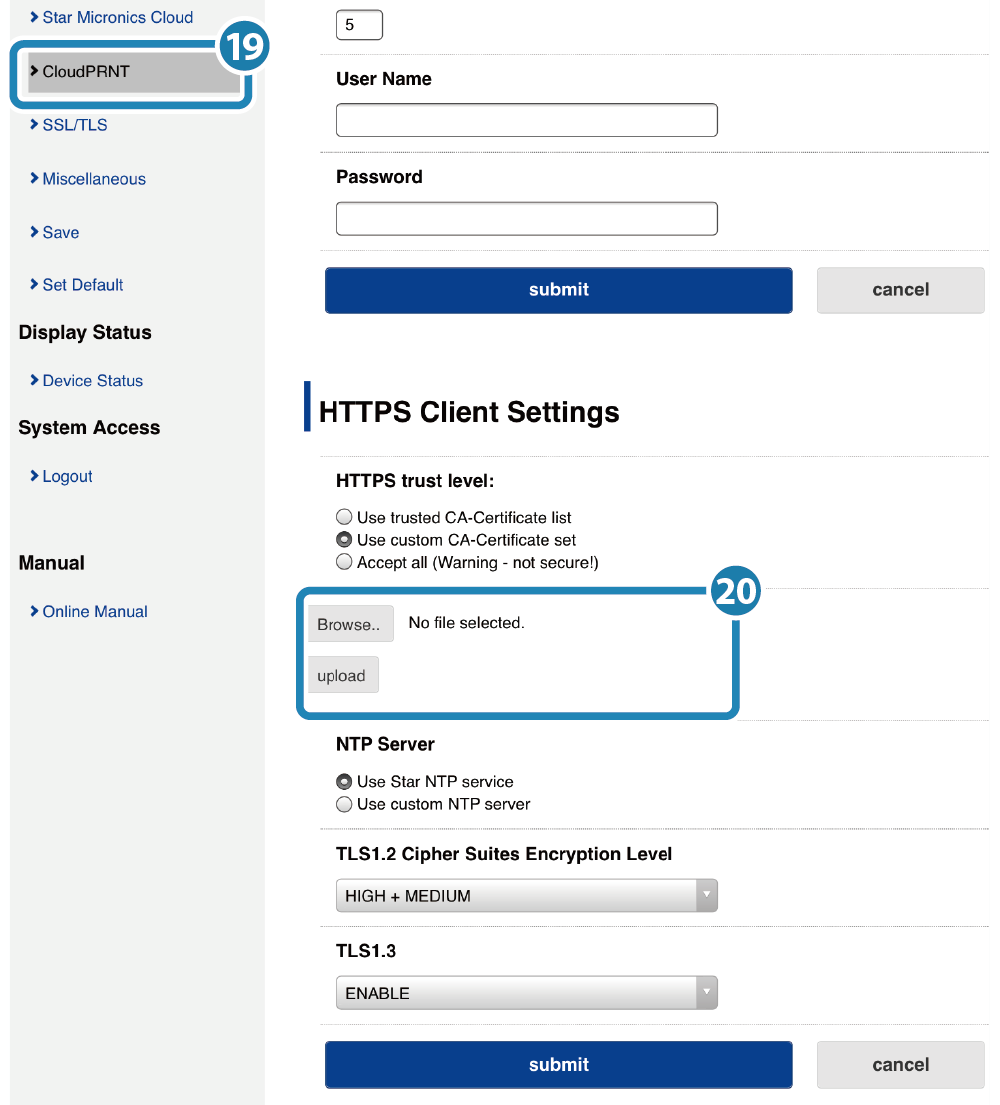Select Use trusted CA-Certificate list
Viewport: 1000px width, 1105px height.
[345, 518]
